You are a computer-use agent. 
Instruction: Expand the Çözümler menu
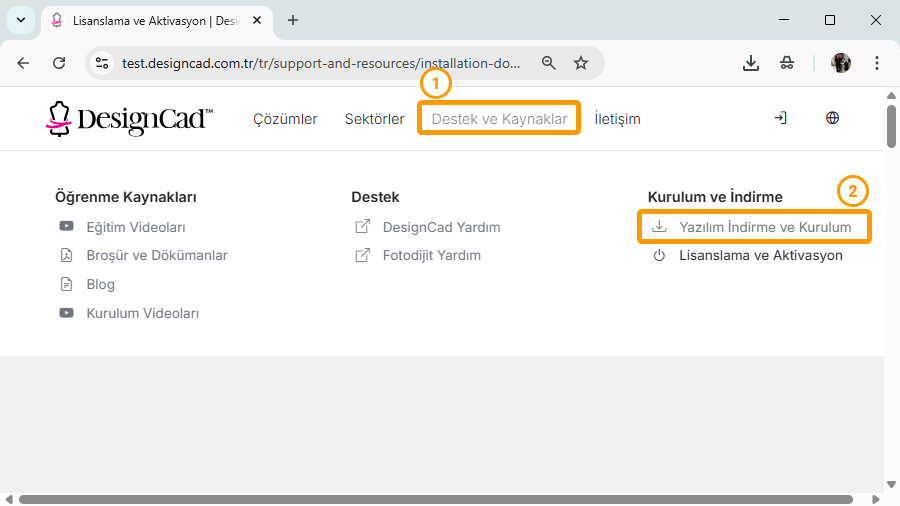[285, 119]
